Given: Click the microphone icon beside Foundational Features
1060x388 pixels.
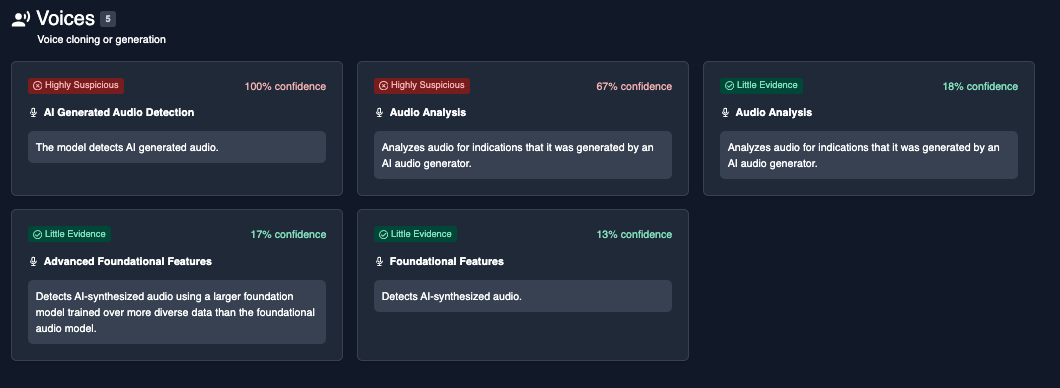Looking at the screenshot, I should point(379,262).
